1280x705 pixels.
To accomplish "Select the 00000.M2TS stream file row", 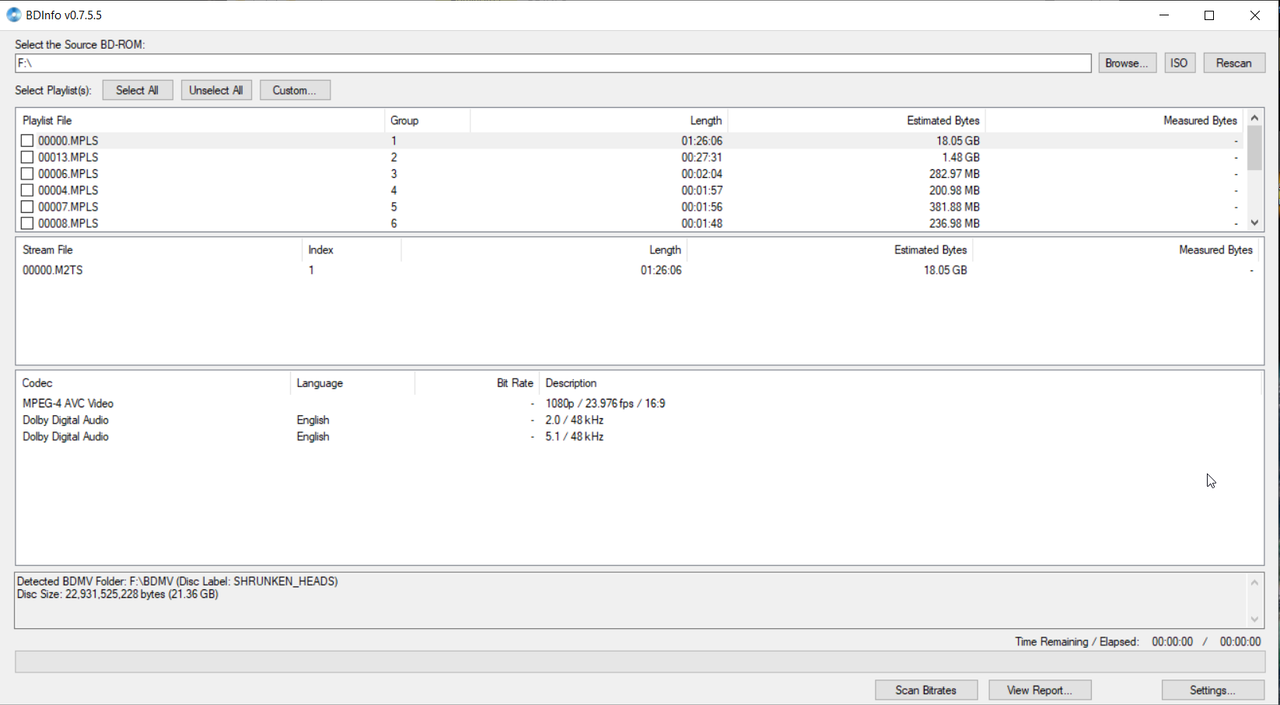I will pos(638,270).
